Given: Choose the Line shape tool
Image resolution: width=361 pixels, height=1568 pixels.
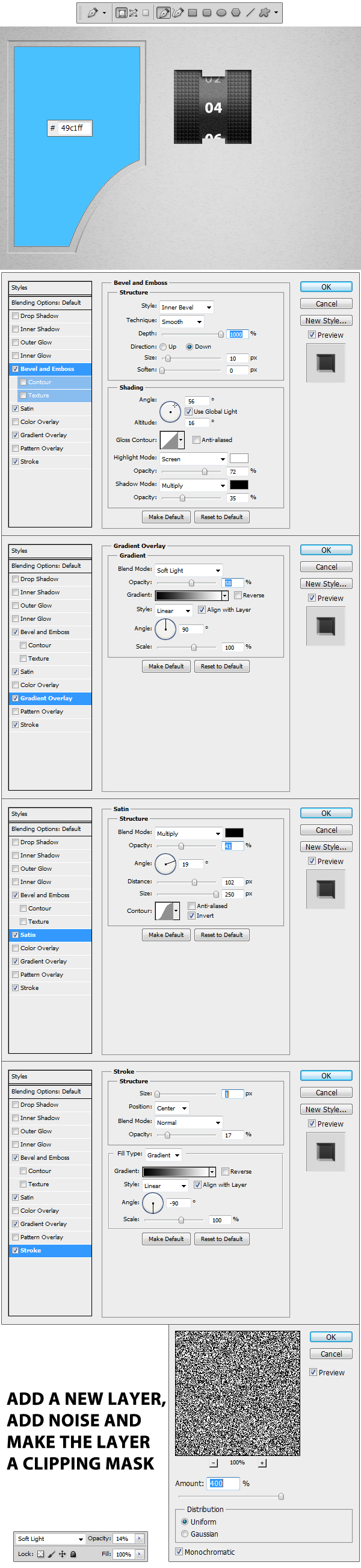Looking at the screenshot, I should coord(250,13).
